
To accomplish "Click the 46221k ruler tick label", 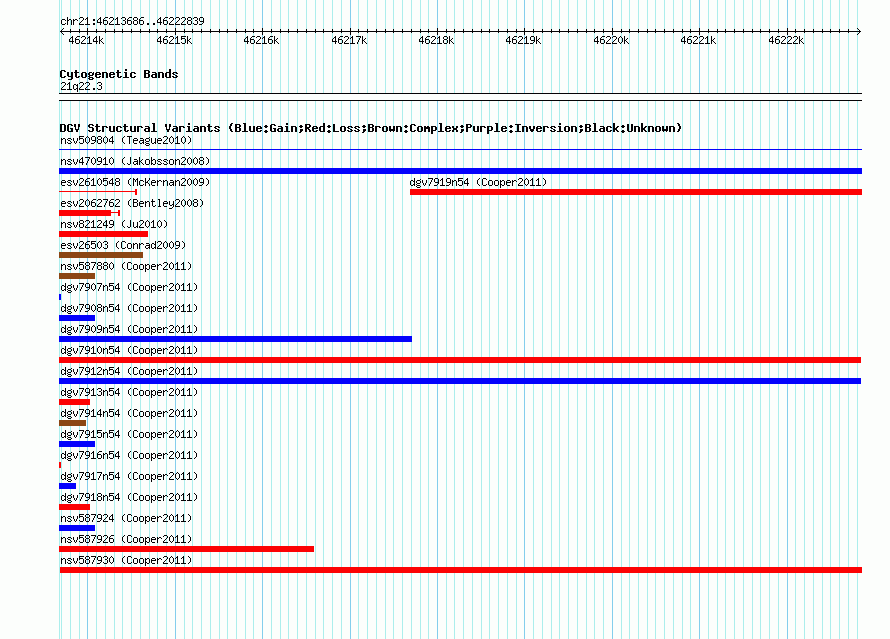I will click(698, 40).
